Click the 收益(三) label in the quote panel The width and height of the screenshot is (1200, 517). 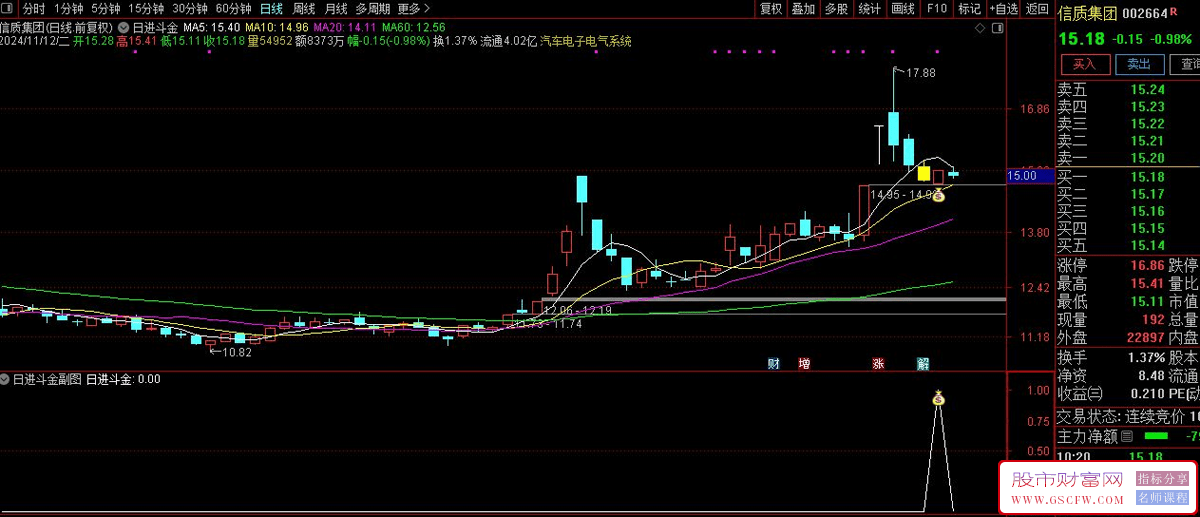pyautogui.click(x=1078, y=395)
